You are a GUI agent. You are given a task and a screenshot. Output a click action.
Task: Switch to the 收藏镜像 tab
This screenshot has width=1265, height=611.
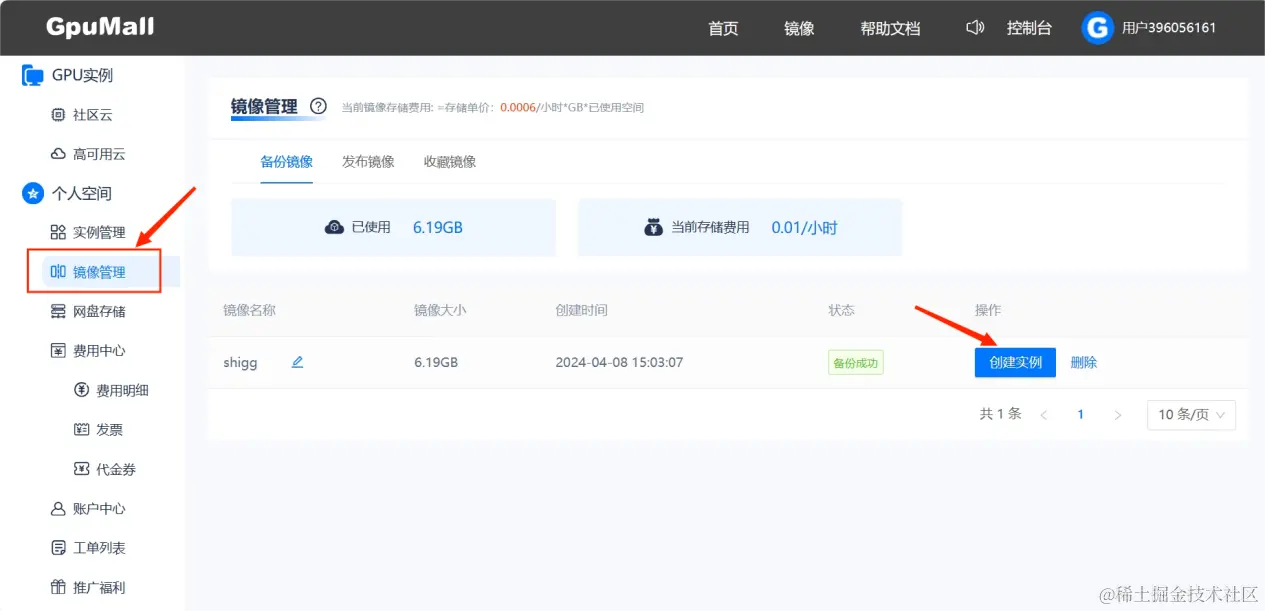[450, 162]
